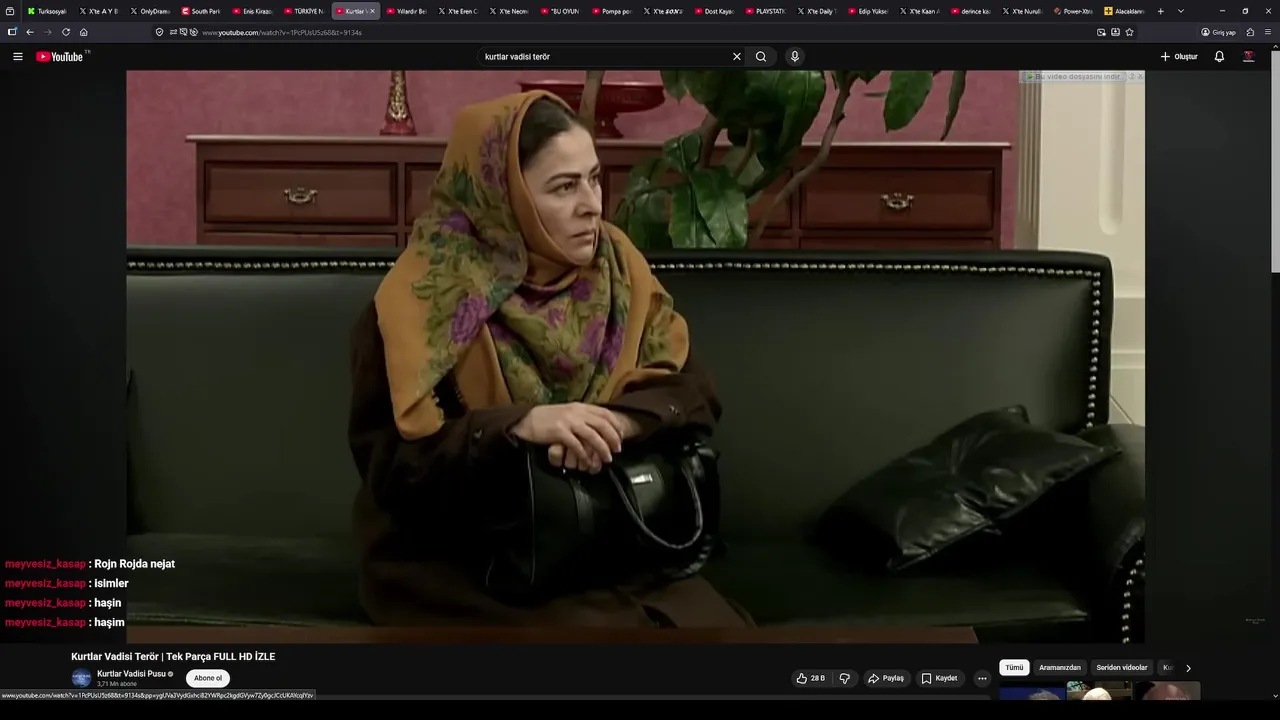The width and height of the screenshot is (1280, 720).
Task: Click the video title Kurtlar Vadisi Terör
Action: click(173, 657)
